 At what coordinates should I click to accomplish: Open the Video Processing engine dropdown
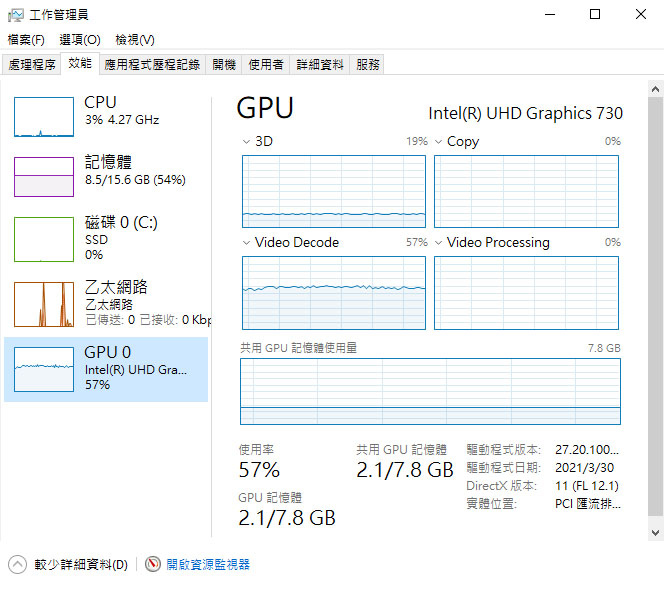pos(438,243)
